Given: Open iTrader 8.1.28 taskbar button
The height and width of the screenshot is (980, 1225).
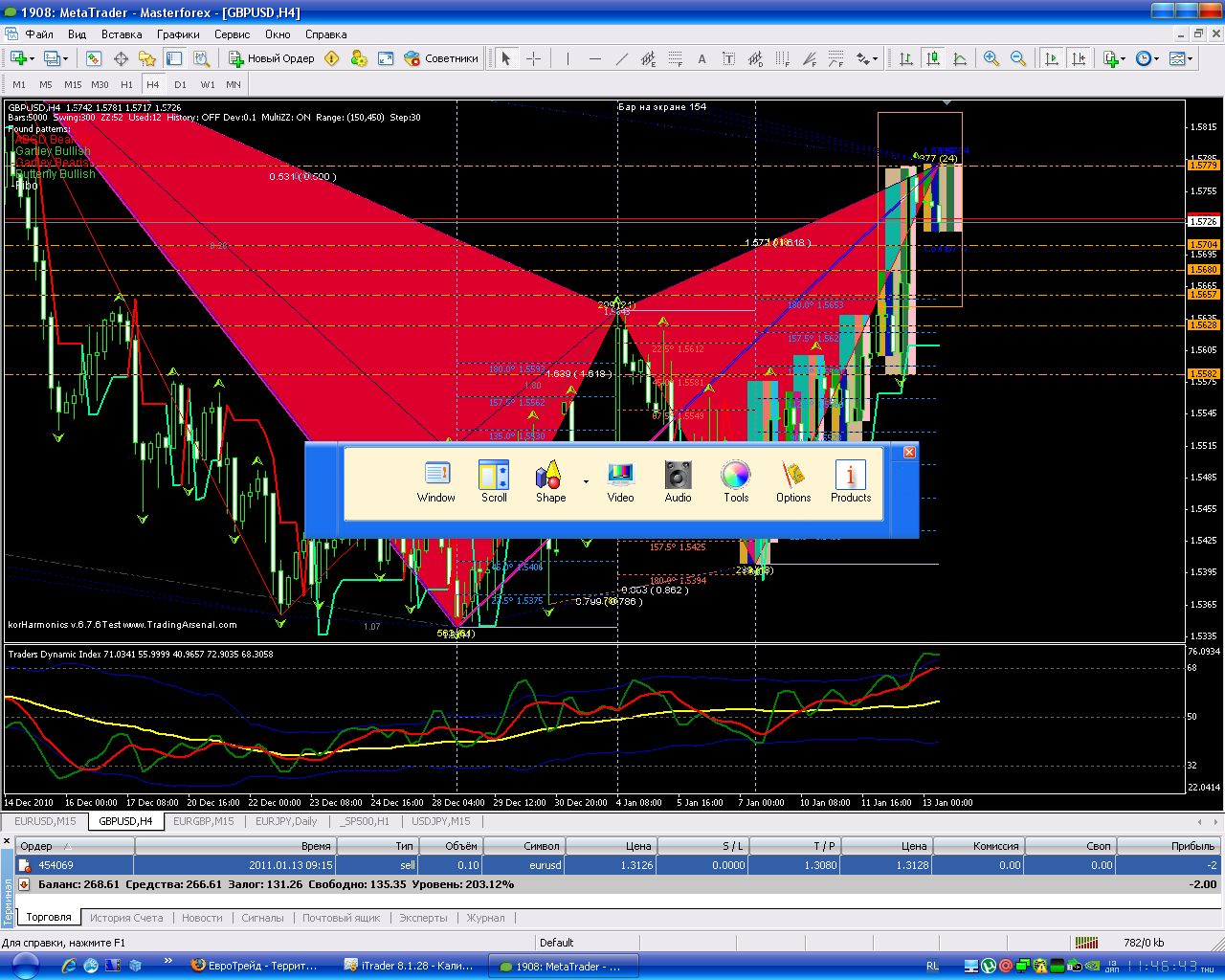Looking at the screenshot, I should [412, 966].
